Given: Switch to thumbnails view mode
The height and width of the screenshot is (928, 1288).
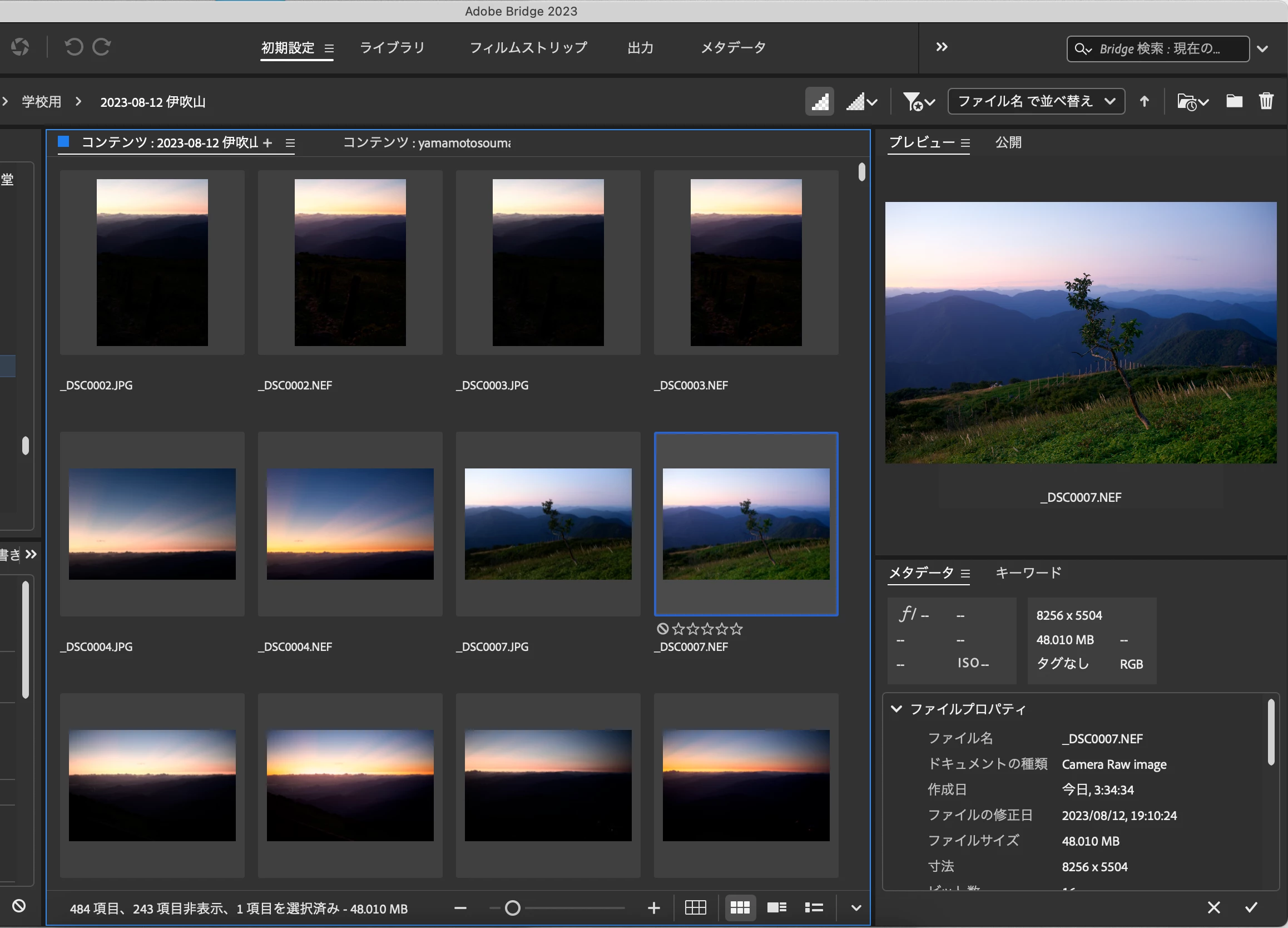Looking at the screenshot, I should [x=740, y=907].
